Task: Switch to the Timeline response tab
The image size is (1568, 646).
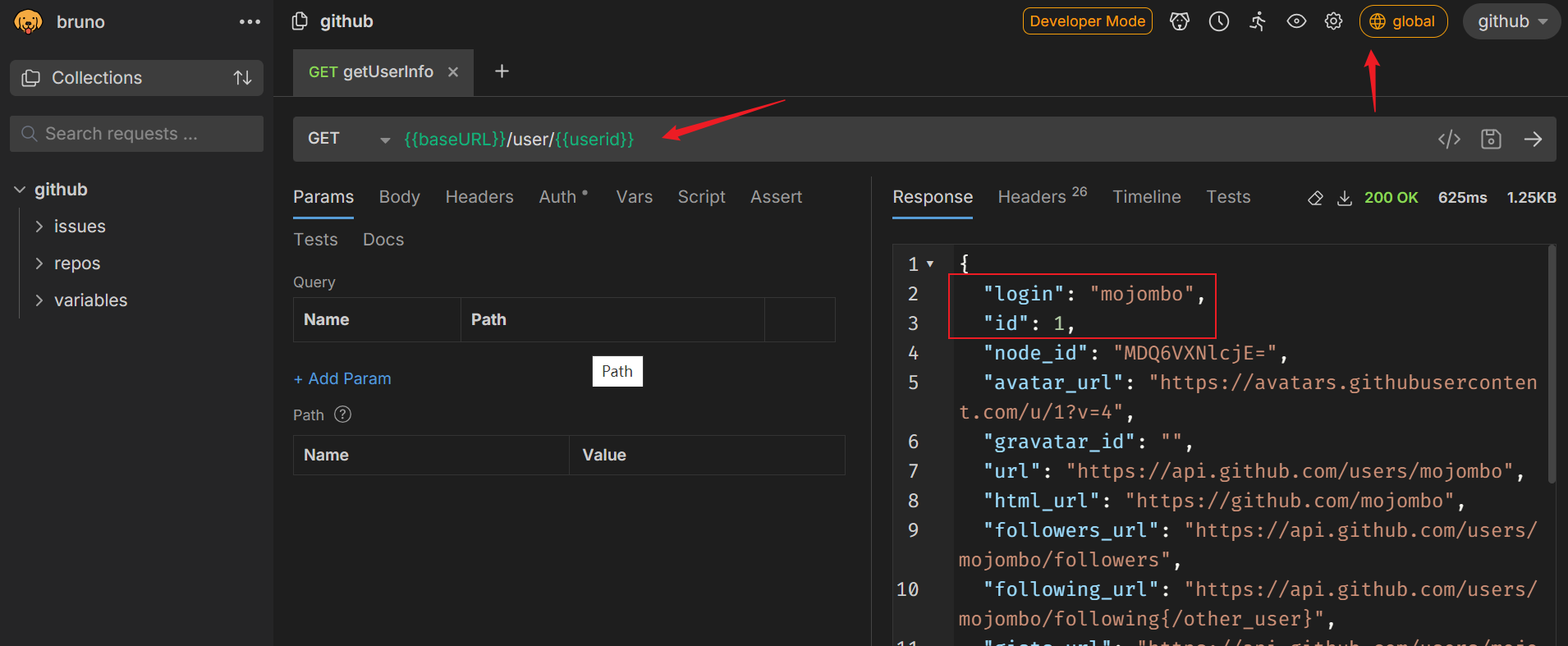Action: pos(1146,197)
